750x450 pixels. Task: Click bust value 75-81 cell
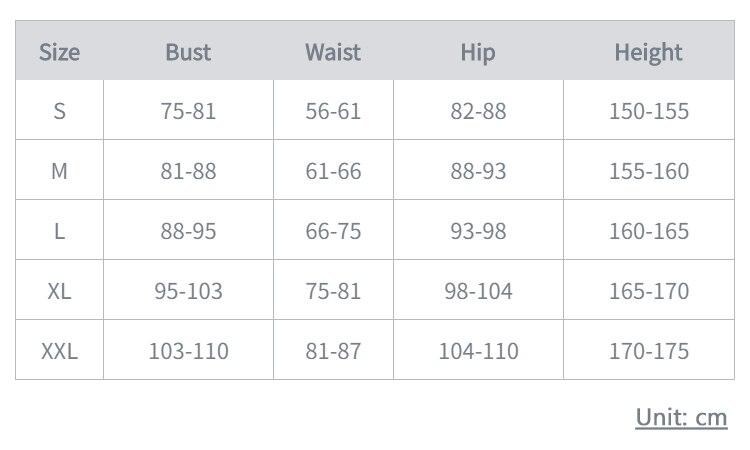coord(188,110)
